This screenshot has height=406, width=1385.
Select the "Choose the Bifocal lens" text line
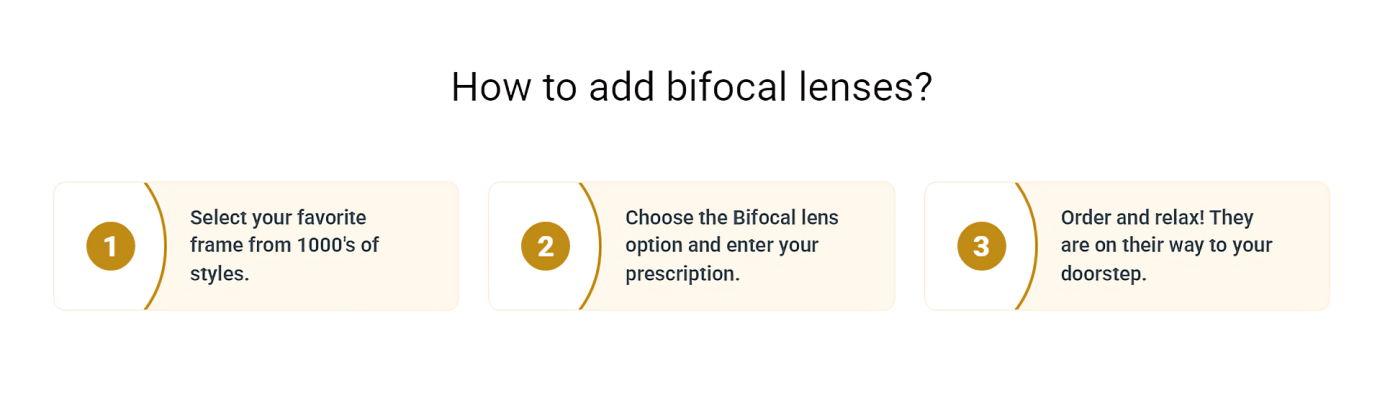tap(731, 218)
